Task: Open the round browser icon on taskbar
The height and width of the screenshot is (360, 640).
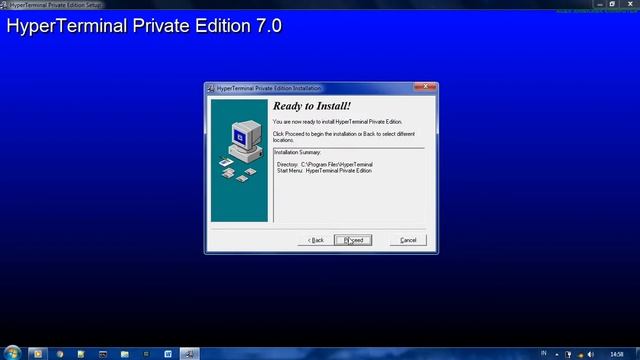Action: tap(60, 354)
